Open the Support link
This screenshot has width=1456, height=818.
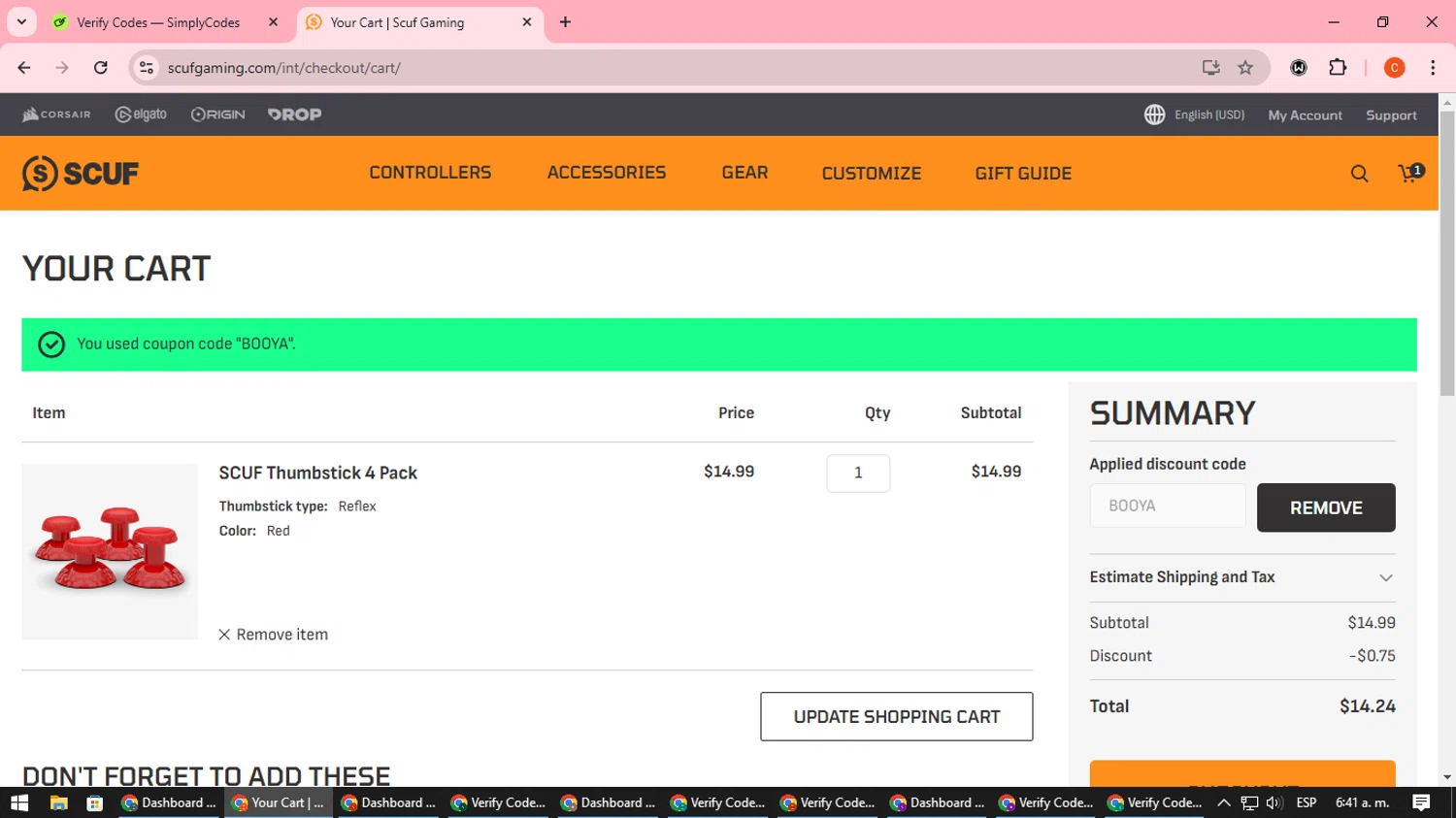pos(1391,115)
